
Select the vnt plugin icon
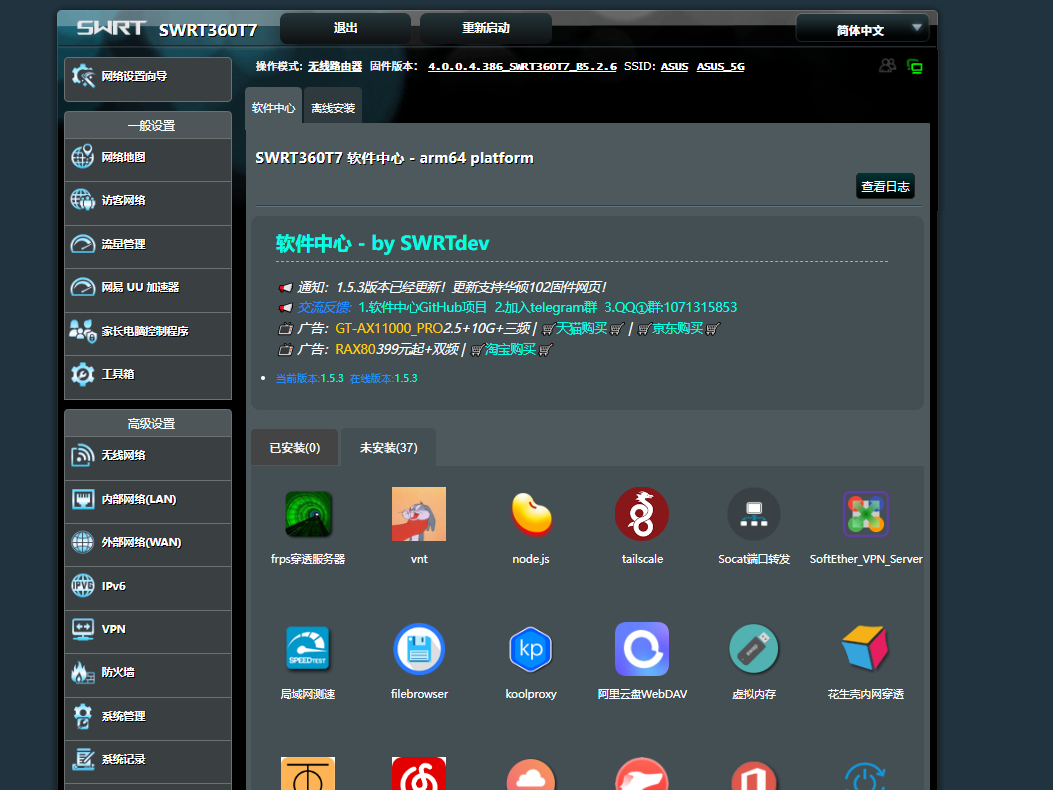click(x=419, y=515)
